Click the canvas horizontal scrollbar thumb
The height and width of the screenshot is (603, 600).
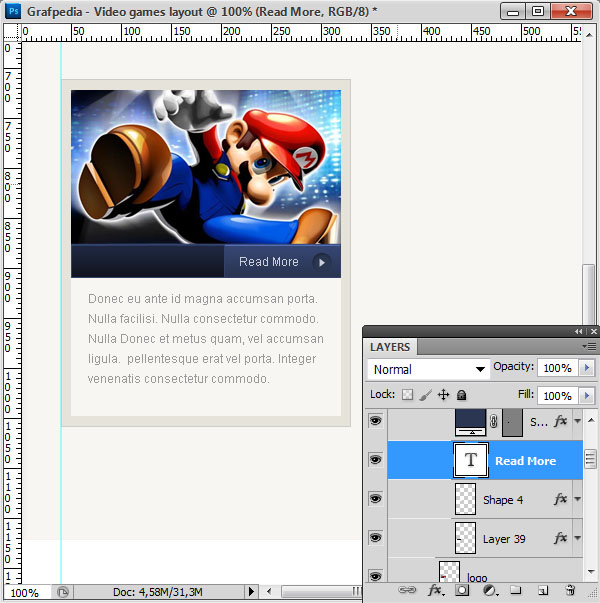[x=322, y=591]
